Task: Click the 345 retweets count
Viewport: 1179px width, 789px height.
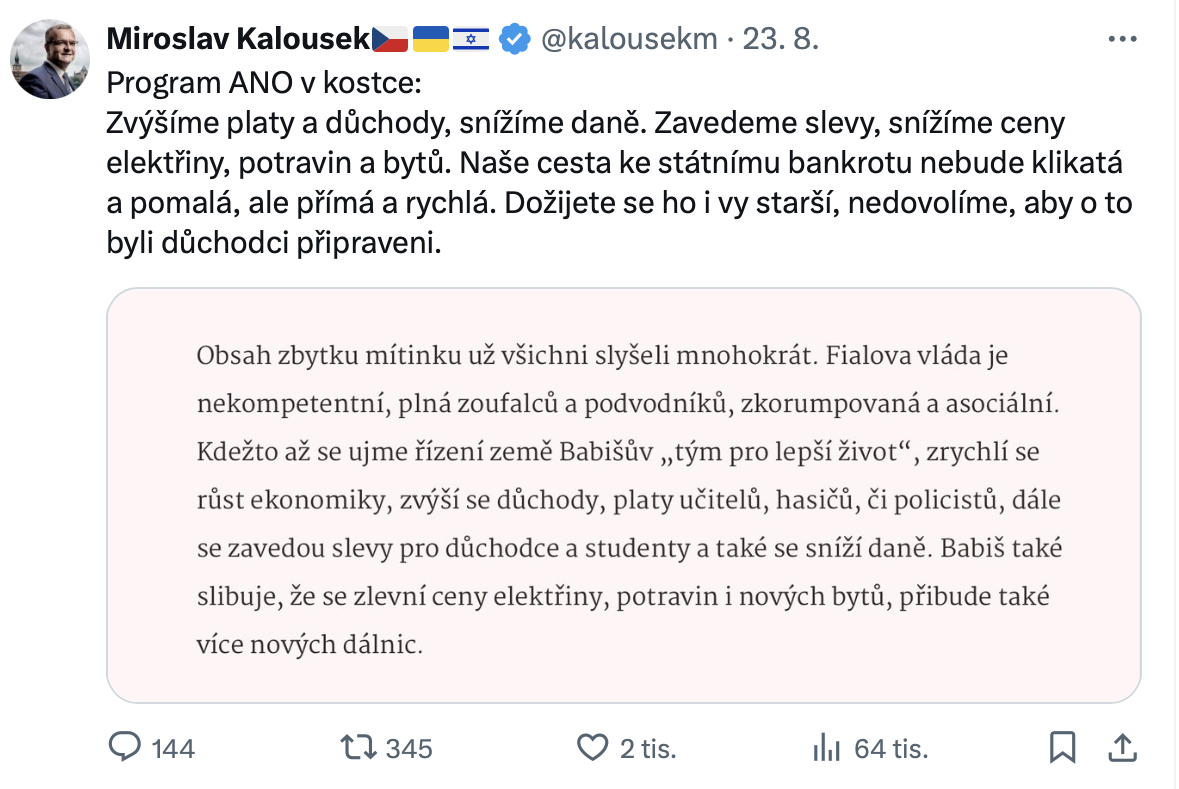Action: tap(409, 749)
